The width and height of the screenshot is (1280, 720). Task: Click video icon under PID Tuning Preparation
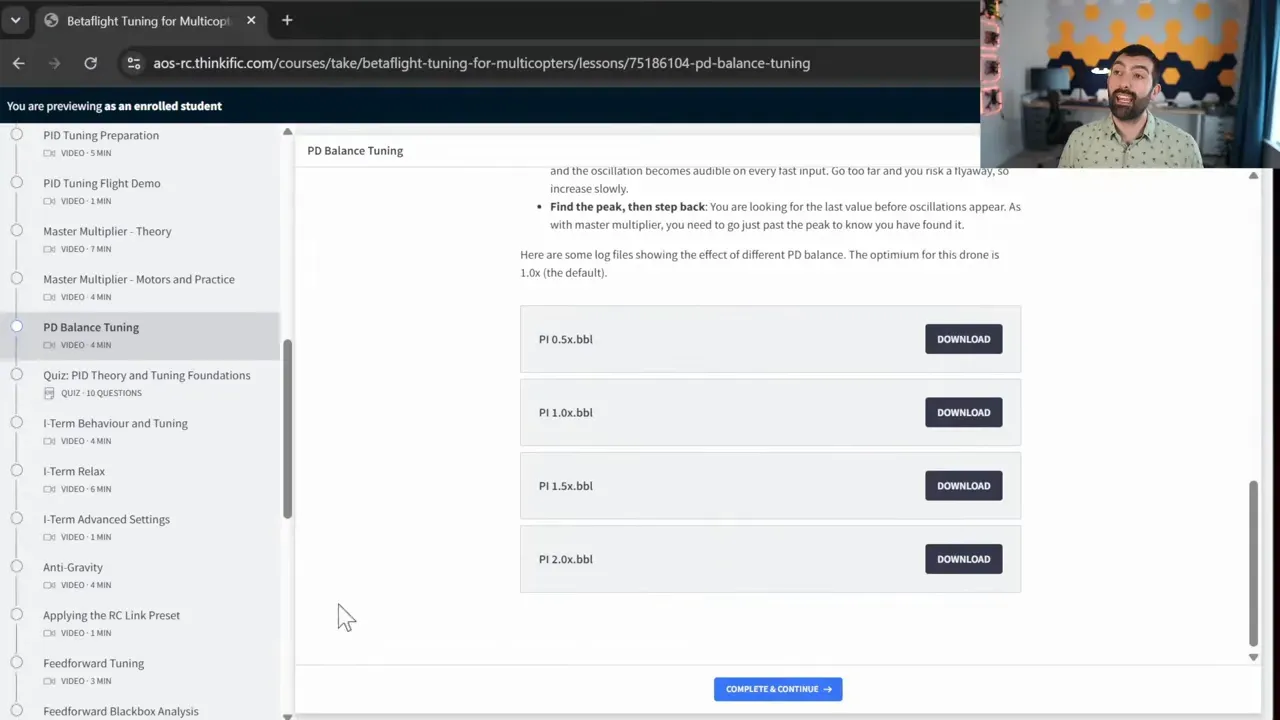49,153
